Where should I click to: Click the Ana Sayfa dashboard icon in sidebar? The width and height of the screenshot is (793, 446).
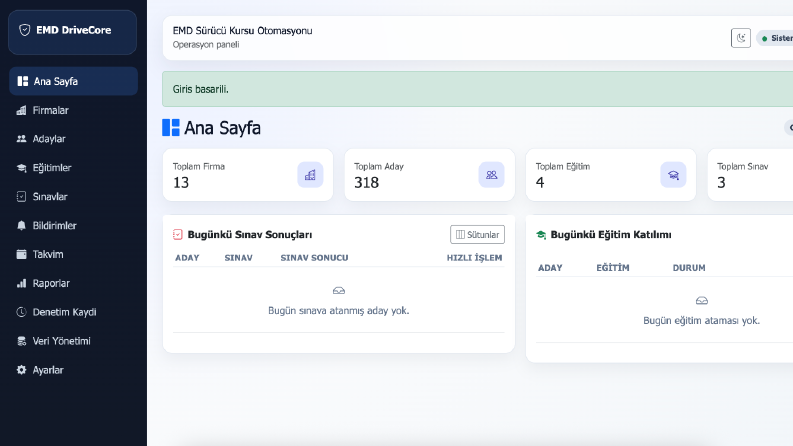[22, 81]
